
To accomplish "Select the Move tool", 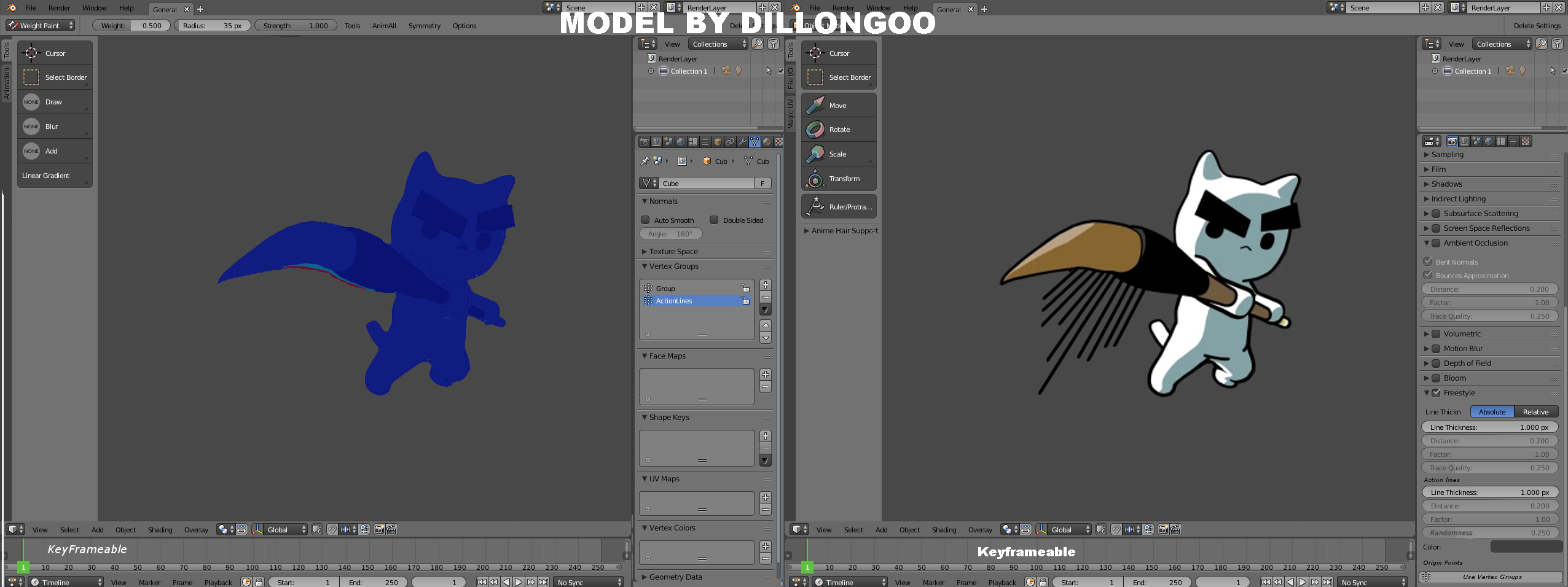I will coord(839,106).
